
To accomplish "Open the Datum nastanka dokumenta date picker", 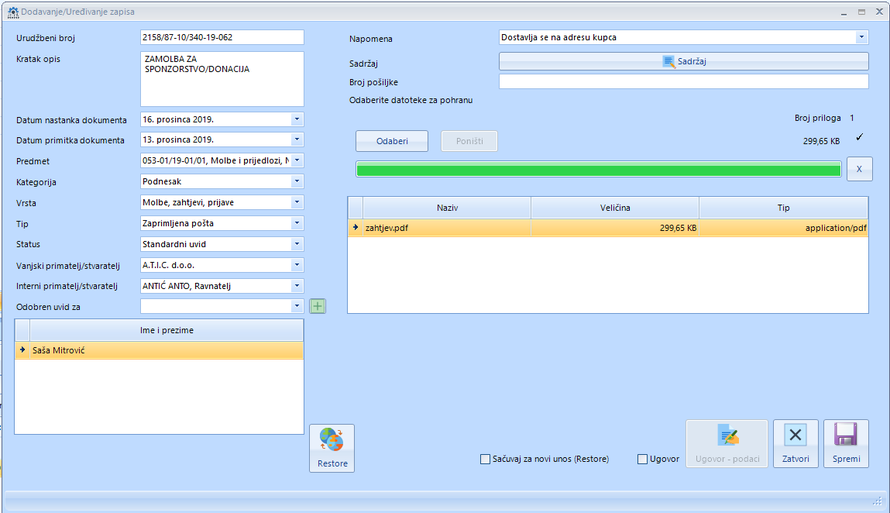I will point(297,119).
